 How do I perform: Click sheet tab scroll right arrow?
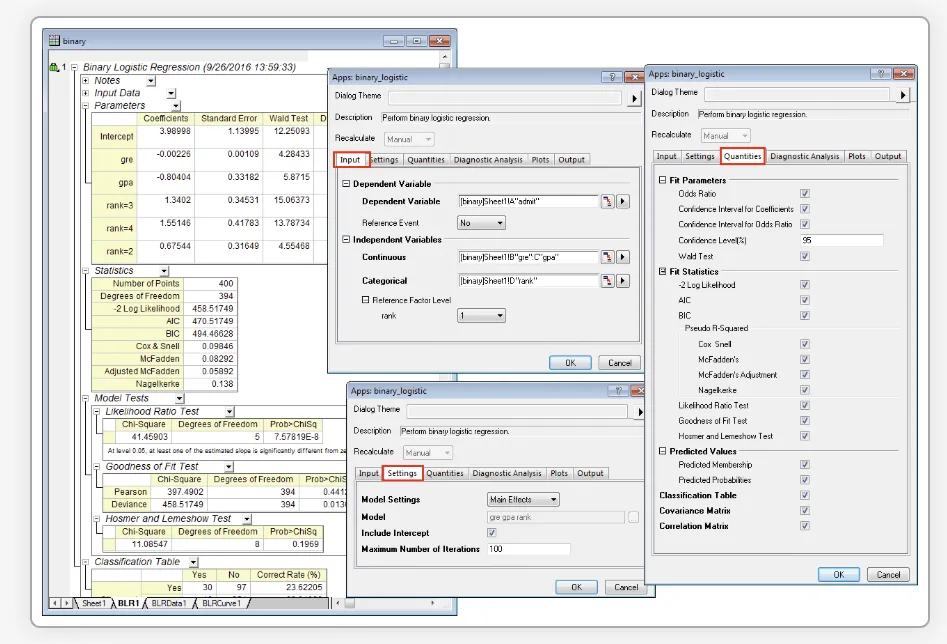[66, 603]
